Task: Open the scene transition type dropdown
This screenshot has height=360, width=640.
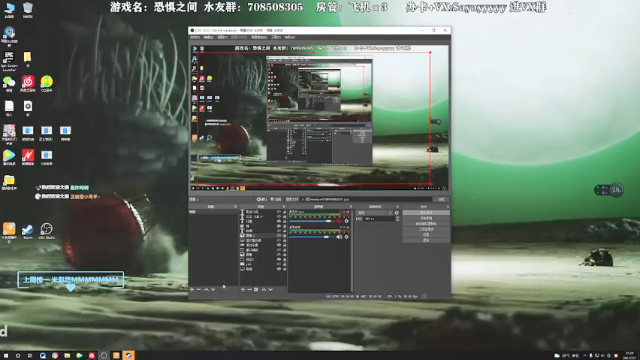Action: coord(375,213)
